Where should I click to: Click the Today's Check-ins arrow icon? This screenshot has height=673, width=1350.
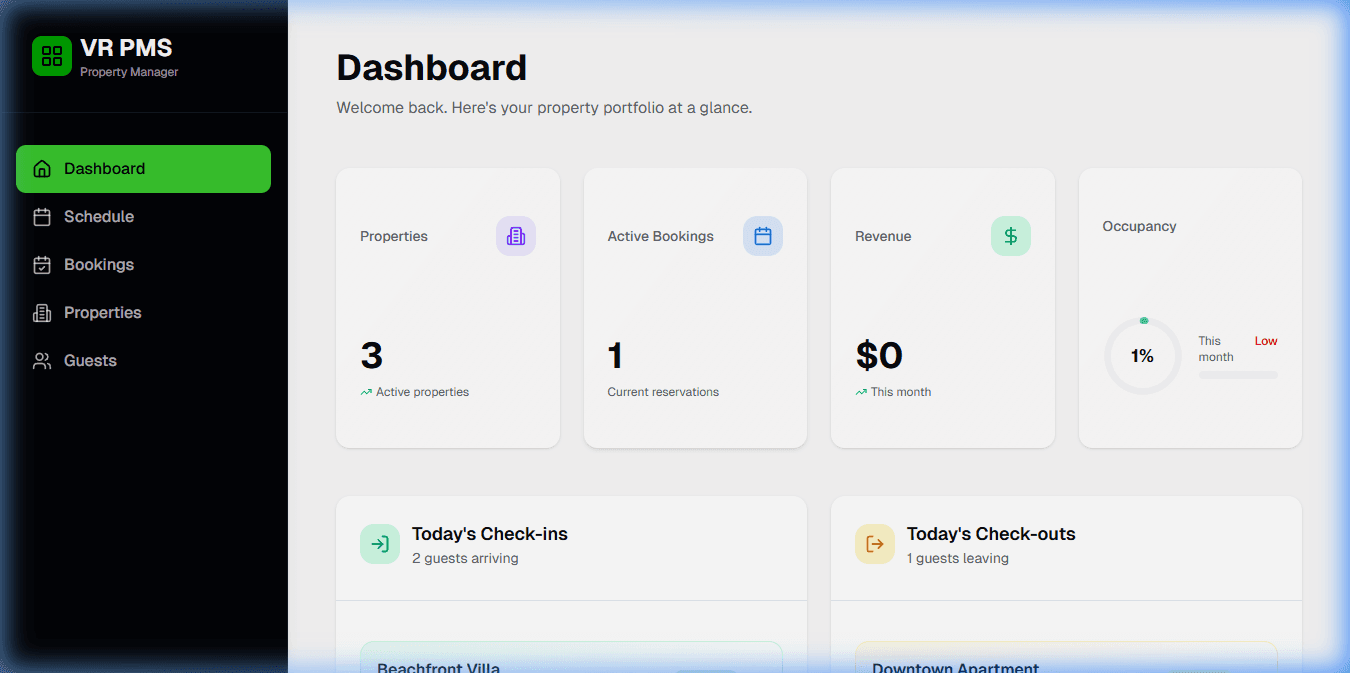tap(380, 544)
